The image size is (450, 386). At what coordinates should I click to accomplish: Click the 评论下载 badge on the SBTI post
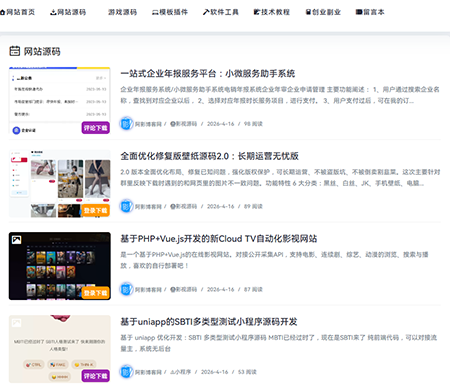pyautogui.click(x=96, y=376)
